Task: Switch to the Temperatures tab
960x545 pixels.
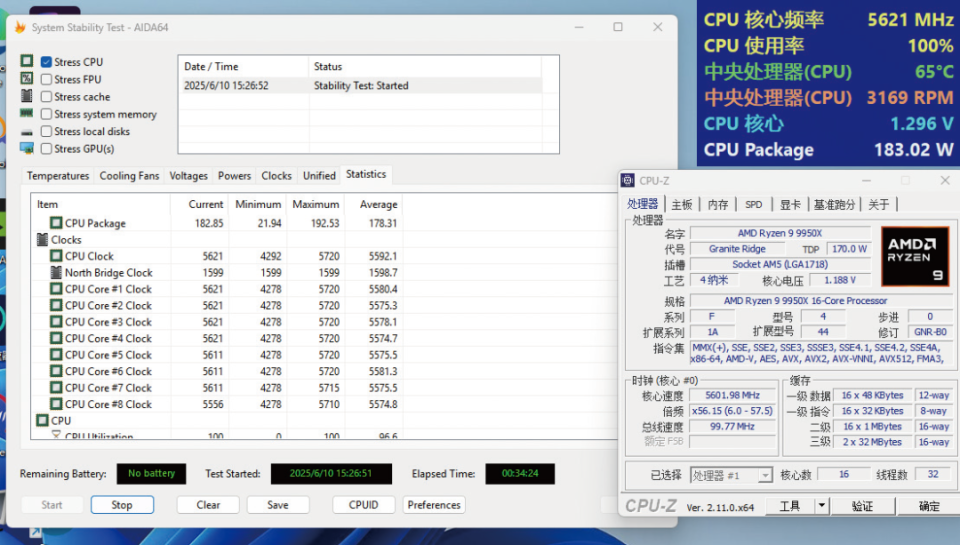Action: (x=58, y=176)
